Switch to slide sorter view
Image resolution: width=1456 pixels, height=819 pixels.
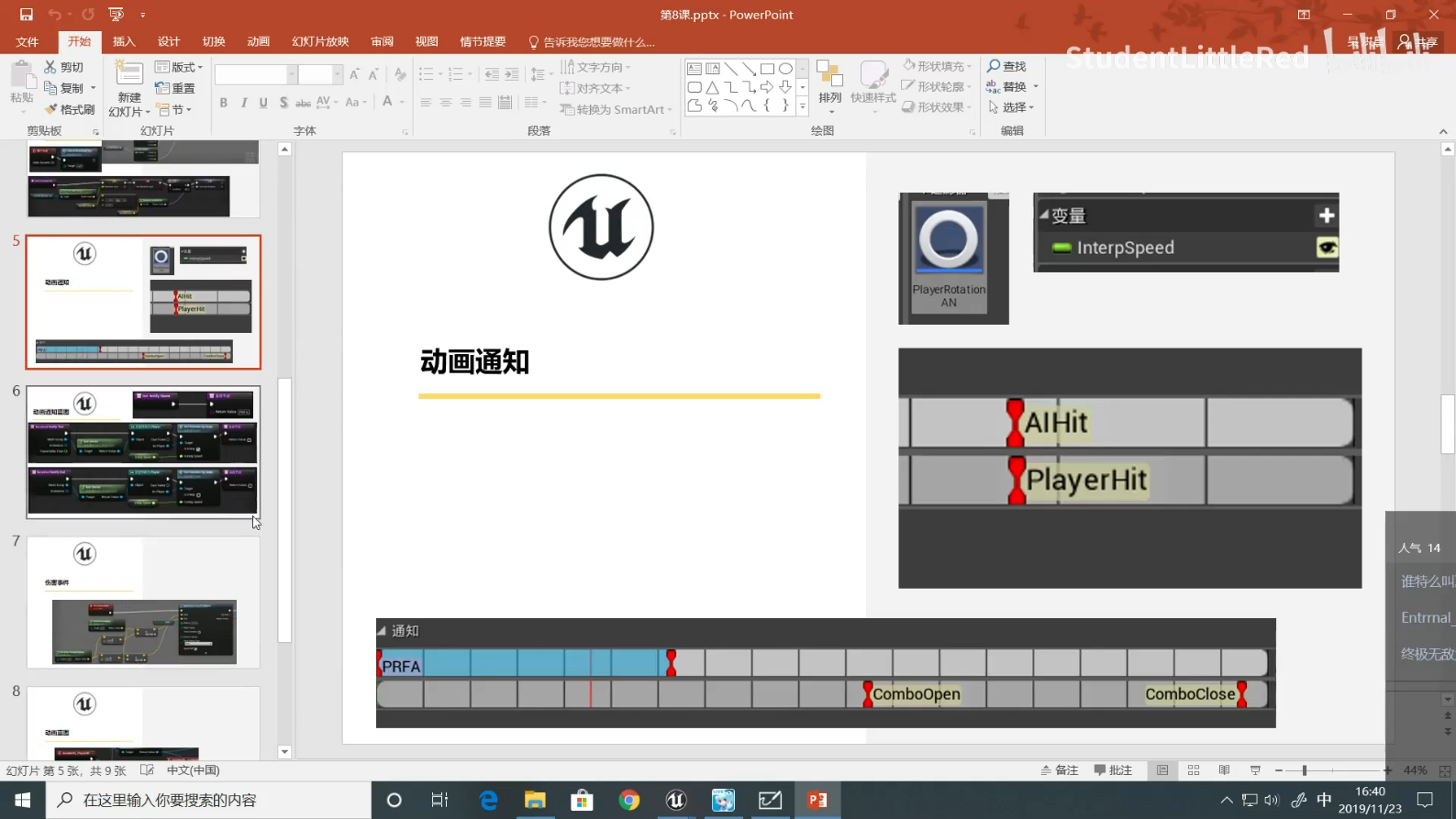coord(1194,770)
